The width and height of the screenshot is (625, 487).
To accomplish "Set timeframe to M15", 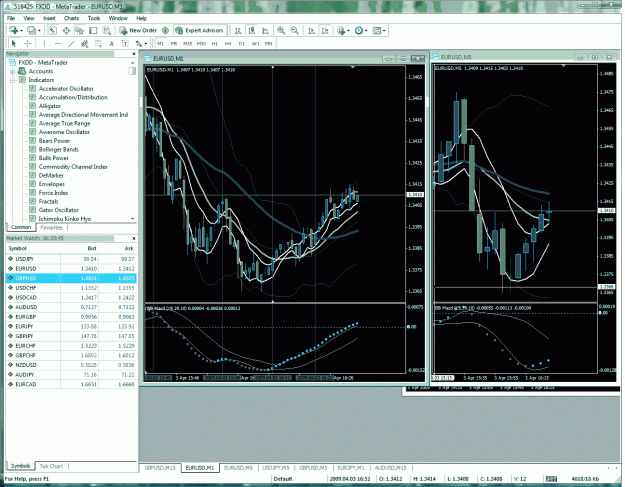I will (187, 43).
